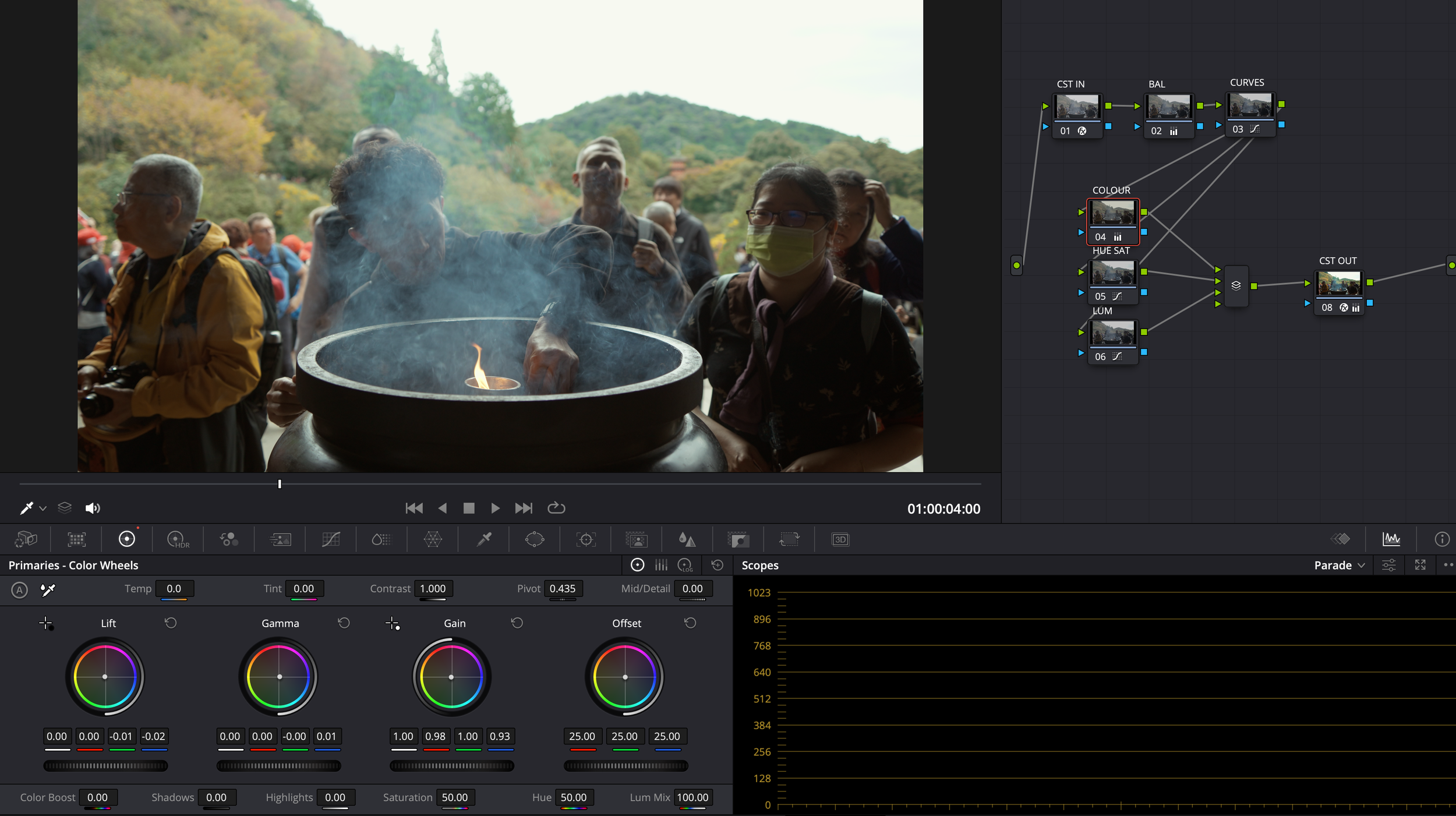Image resolution: width=1456 pixels, height=816 pixels.
Task: Reset the Offset color wheel
Action: coord(690,623)
